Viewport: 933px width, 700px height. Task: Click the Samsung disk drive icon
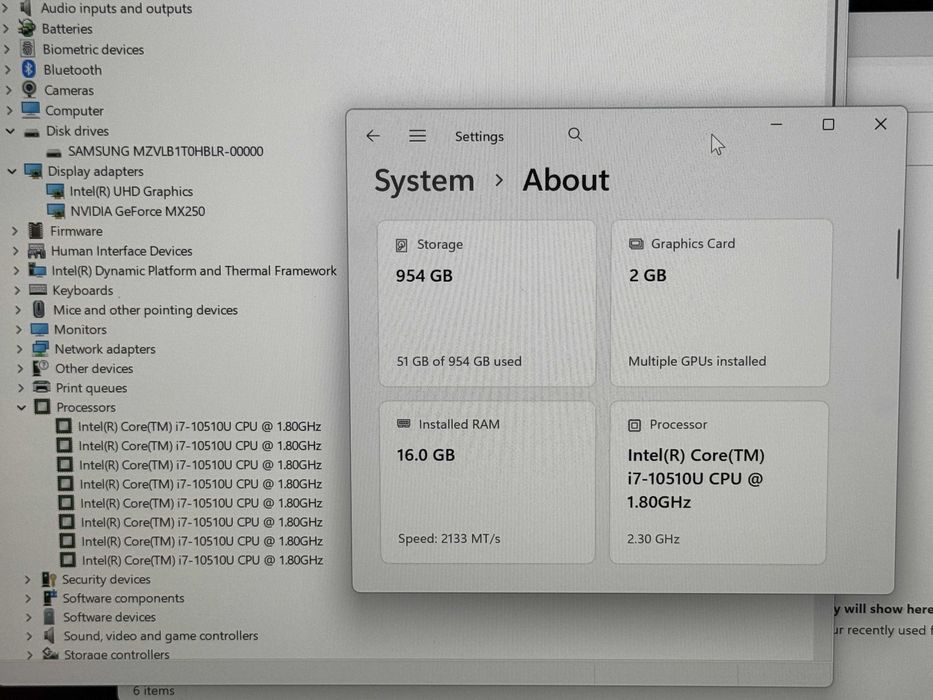[x=54, y=152]
